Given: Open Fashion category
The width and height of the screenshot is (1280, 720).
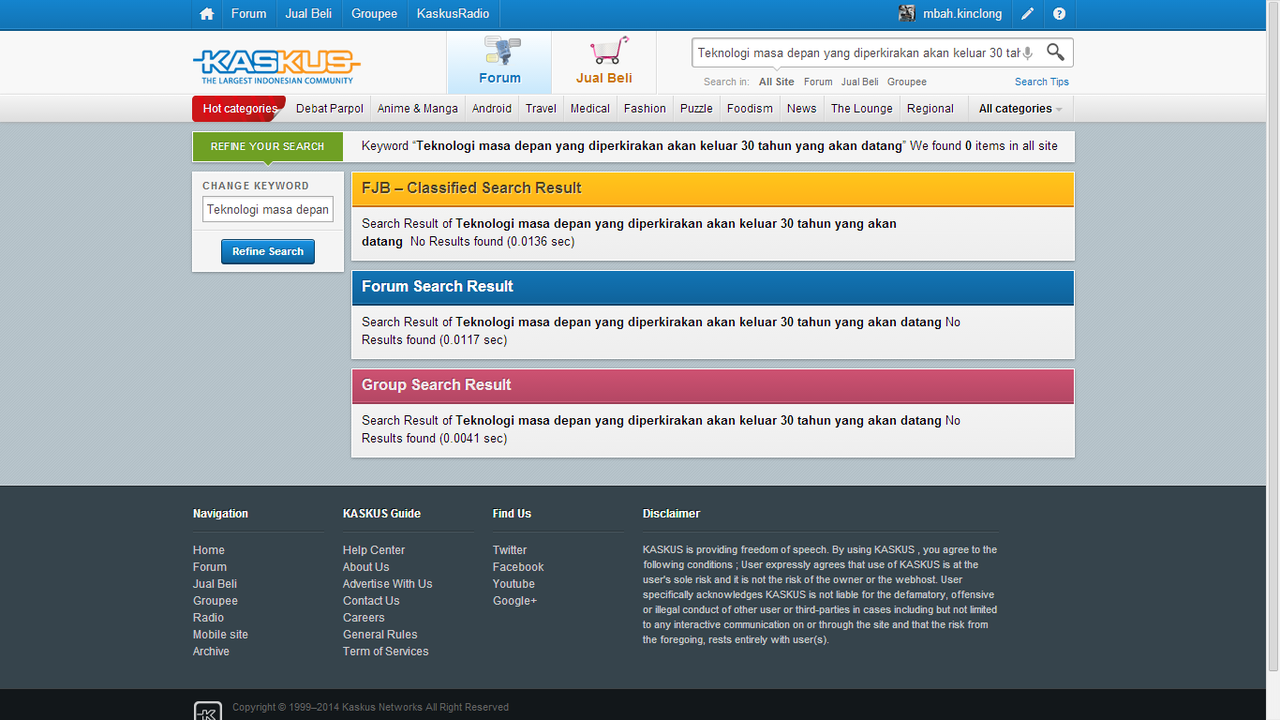Looking at the screenshot, I should click(645, 109).
